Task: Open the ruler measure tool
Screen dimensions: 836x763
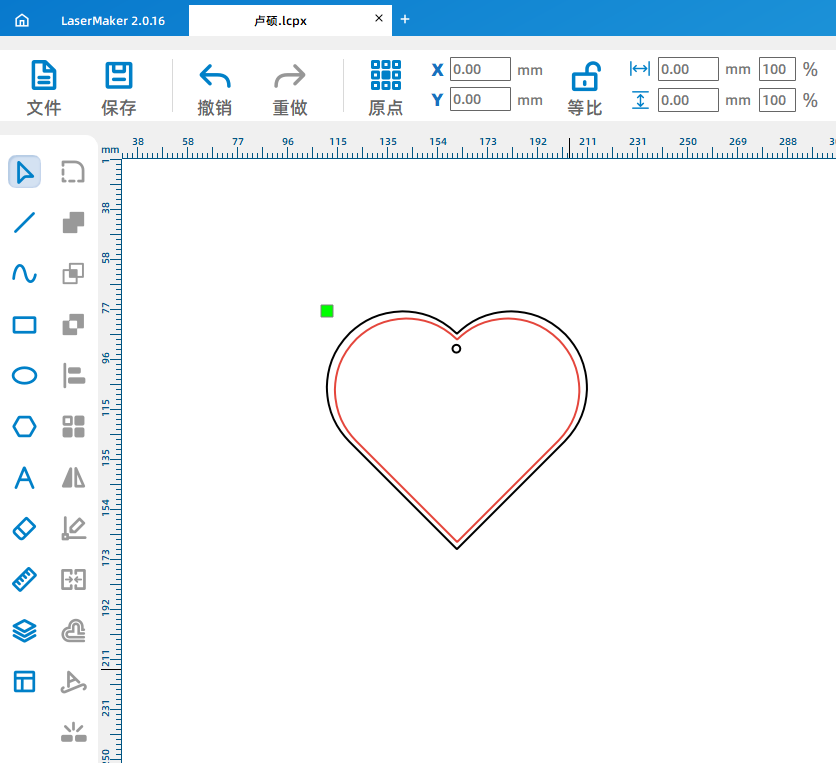Action: point(24,580)
